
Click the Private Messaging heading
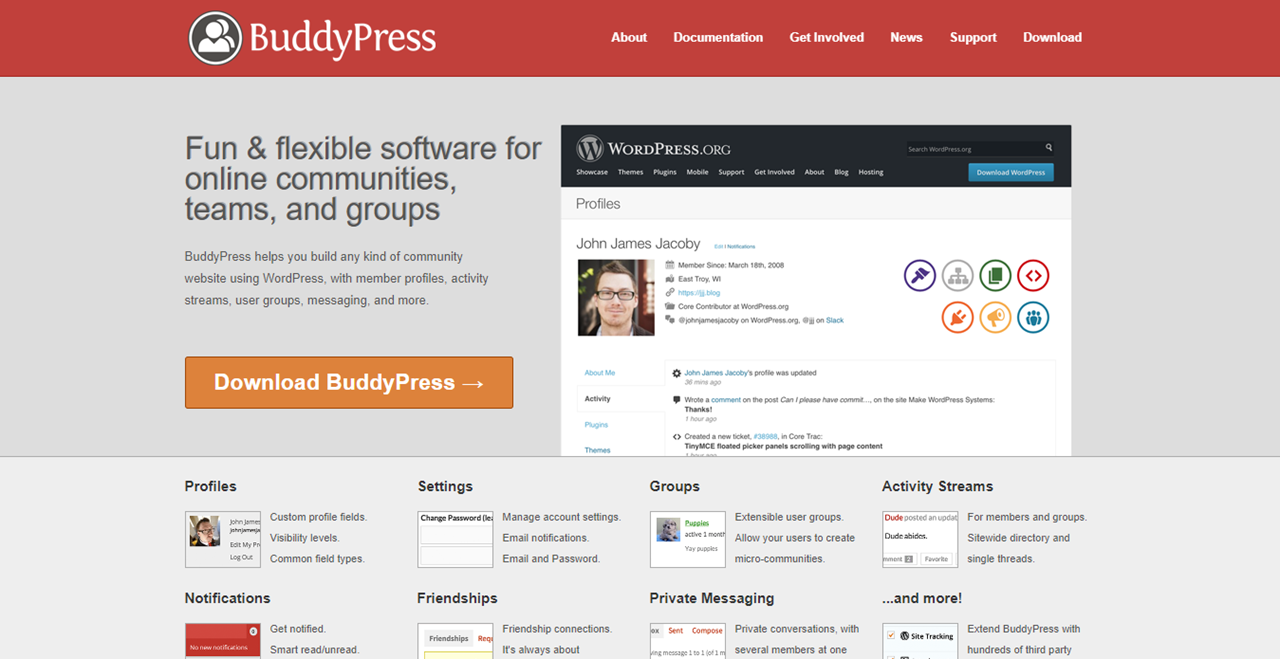click(712, 598)
